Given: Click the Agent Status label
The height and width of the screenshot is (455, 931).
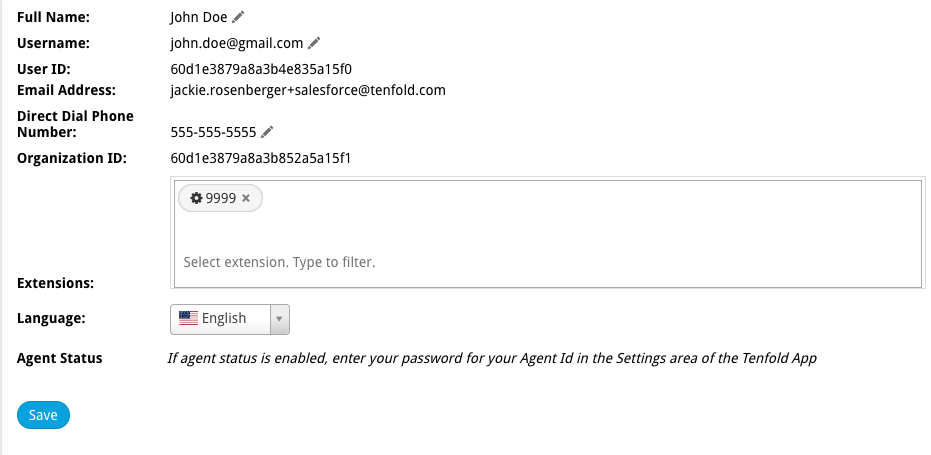Looking at the screenshot, I should [x=59, y=358].
